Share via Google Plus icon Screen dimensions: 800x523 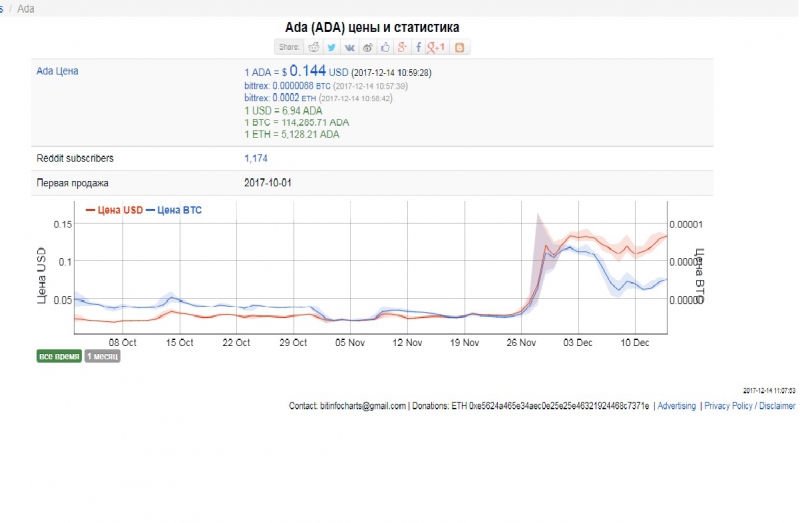point(402,47)
